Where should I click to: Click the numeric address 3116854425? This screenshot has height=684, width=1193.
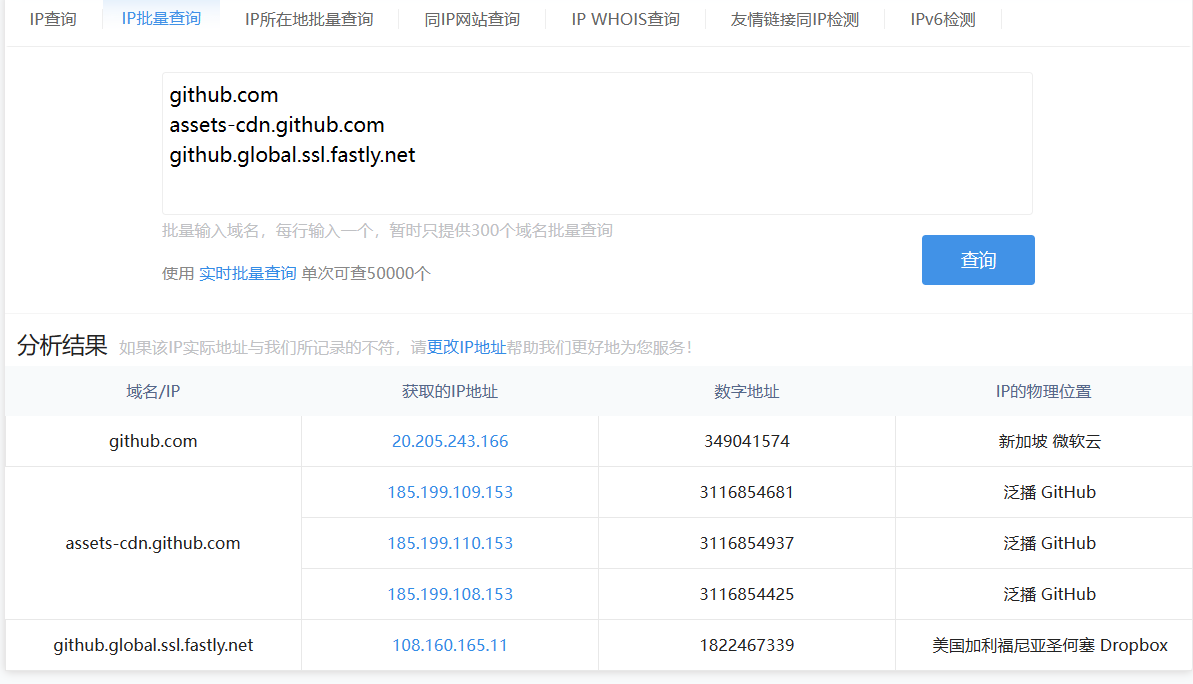pyautogui.click(x=746, y=594)
